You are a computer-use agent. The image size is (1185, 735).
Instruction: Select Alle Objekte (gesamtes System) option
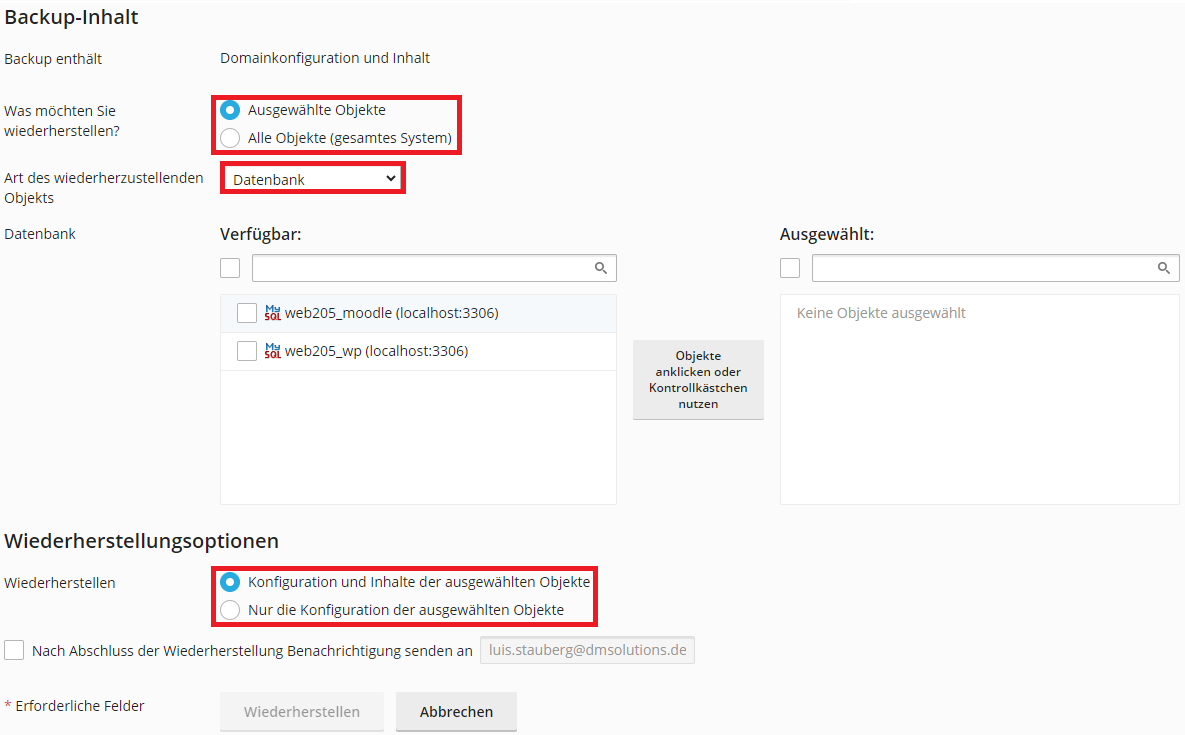230,138
